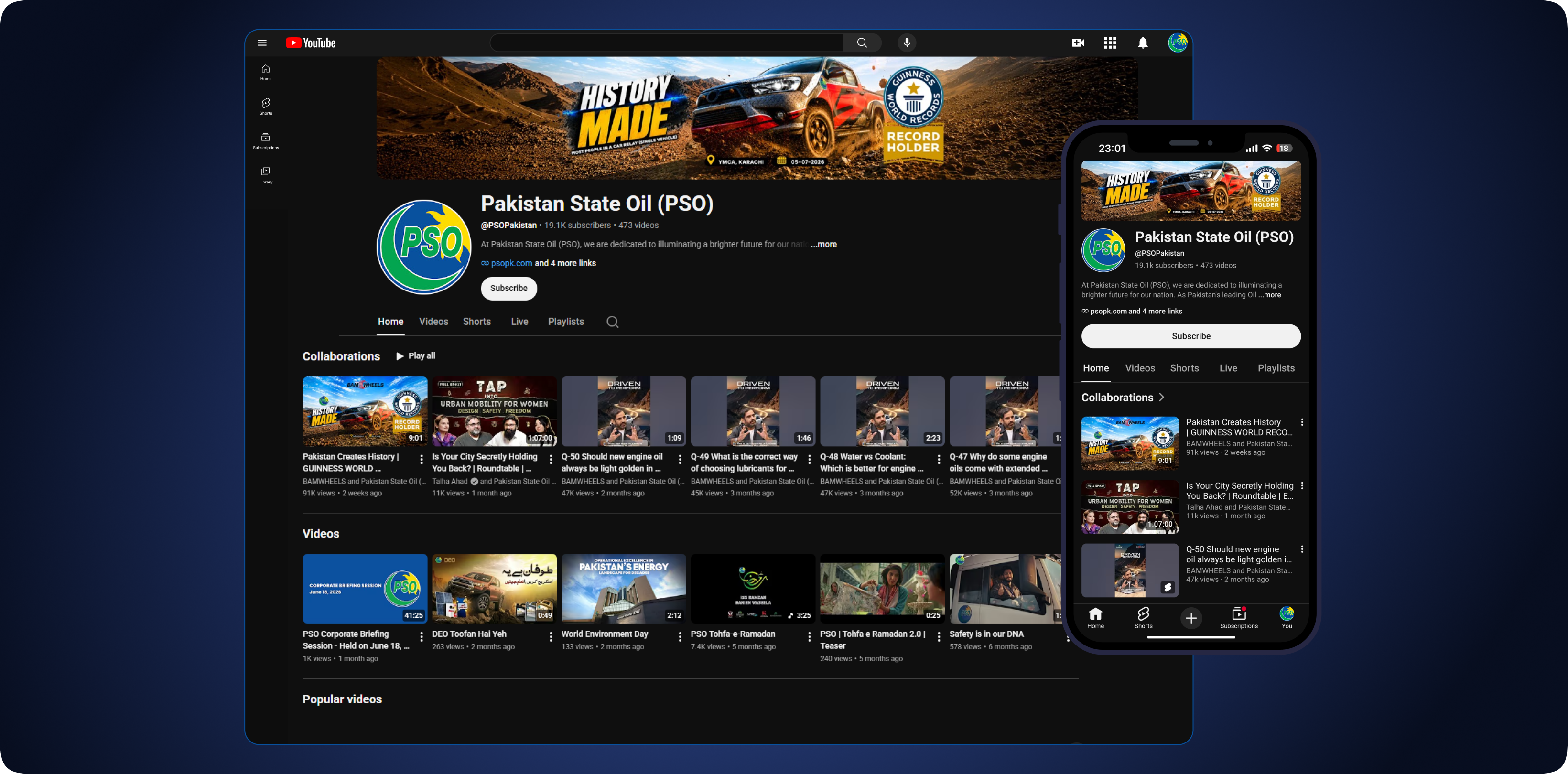Open Subscriptions in the left sidebar
Image resolution: width=1568 pixels, height=774 pixels.
(265, 141)
